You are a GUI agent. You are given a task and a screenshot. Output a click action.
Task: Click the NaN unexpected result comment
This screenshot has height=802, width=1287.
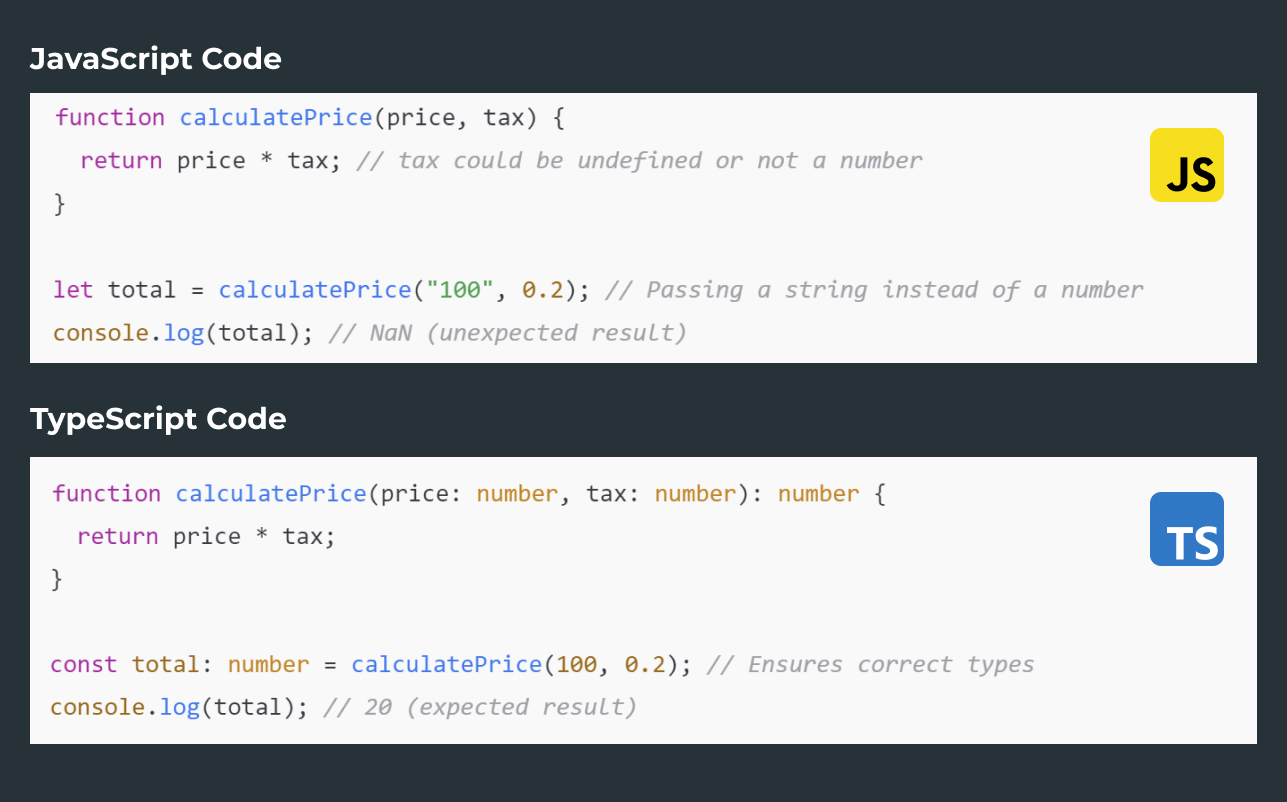pos(508,333)
